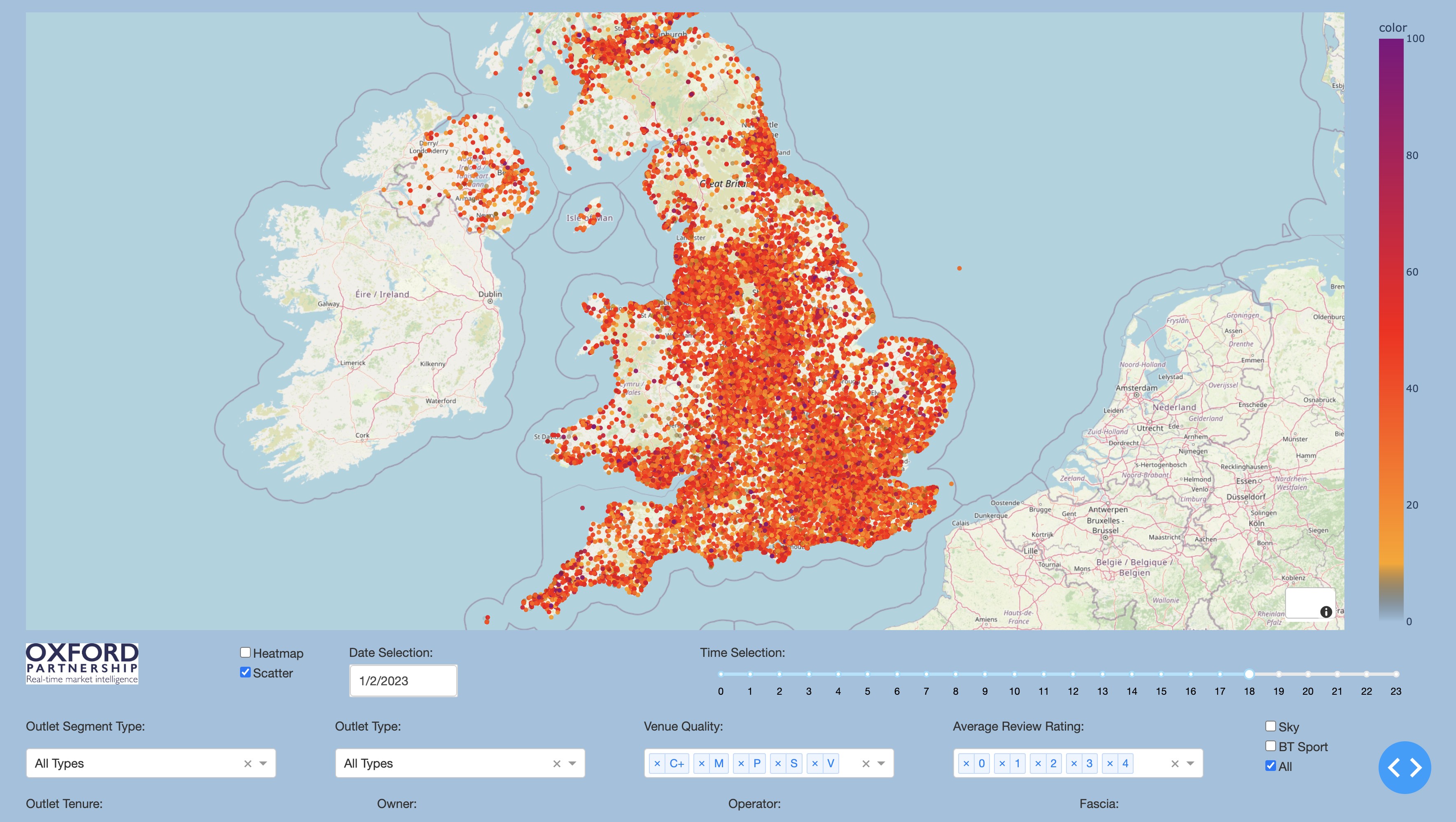Click hour 20 mark on time slider
The height and width of the screenshot is (822, 1456).
(x=1308, y=674)
